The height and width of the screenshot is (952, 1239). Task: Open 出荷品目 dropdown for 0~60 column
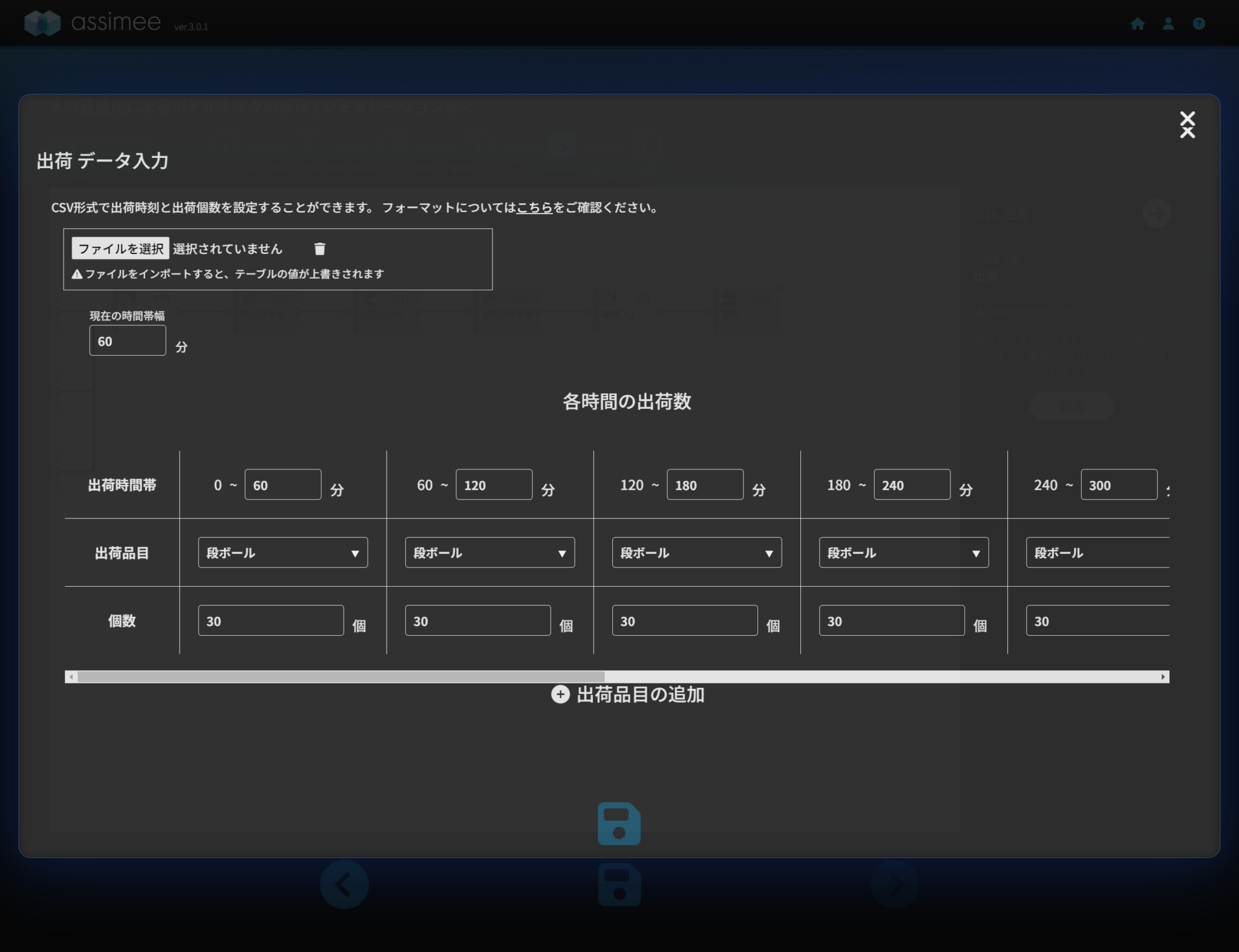tap(283, 553)
